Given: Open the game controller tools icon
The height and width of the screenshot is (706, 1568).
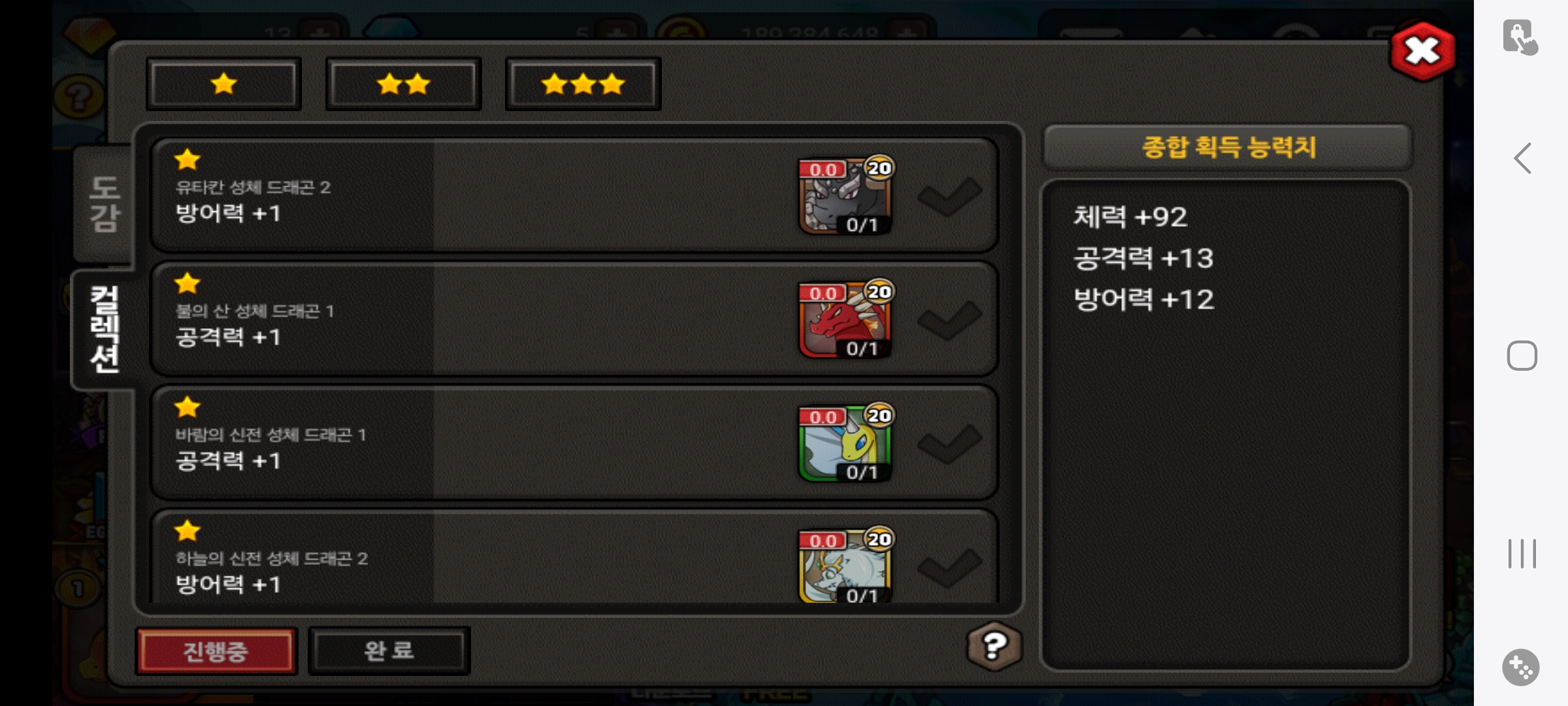Looking at the screenshot, I should (x=1521, y=667).
